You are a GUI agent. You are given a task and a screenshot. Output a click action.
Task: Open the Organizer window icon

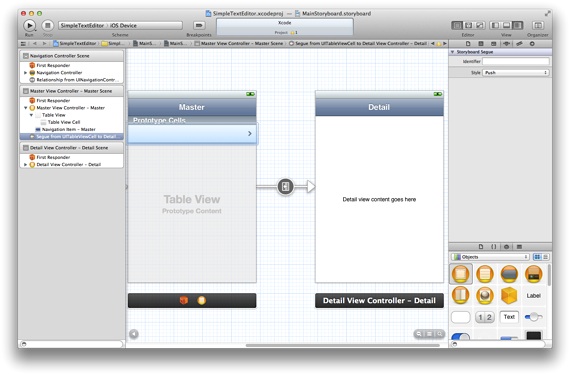tap(538, 25)
